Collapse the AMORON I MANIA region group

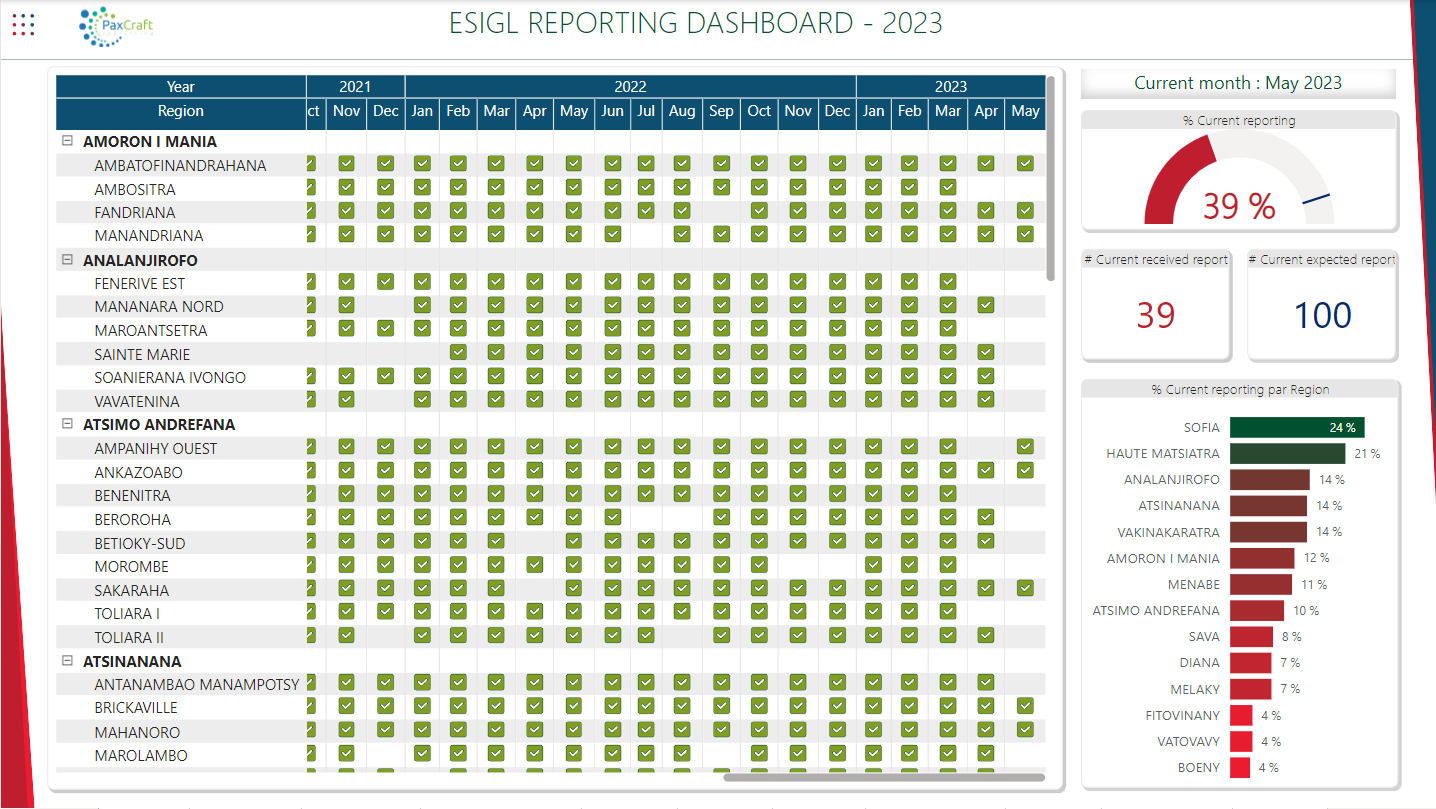67,142
